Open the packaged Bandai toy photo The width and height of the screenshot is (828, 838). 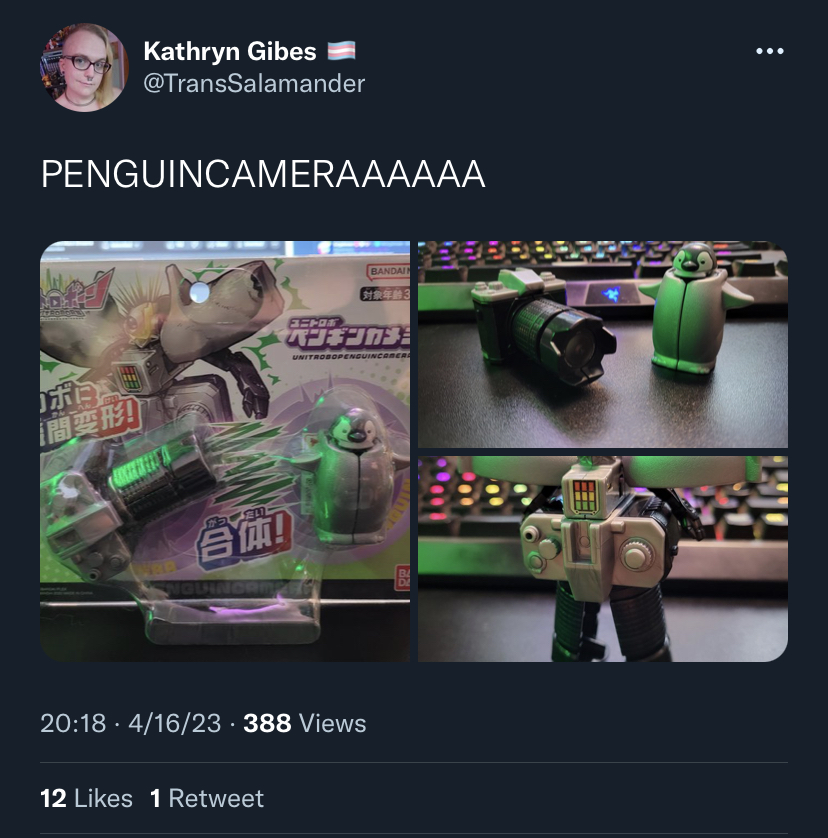[x=225, y=451]
